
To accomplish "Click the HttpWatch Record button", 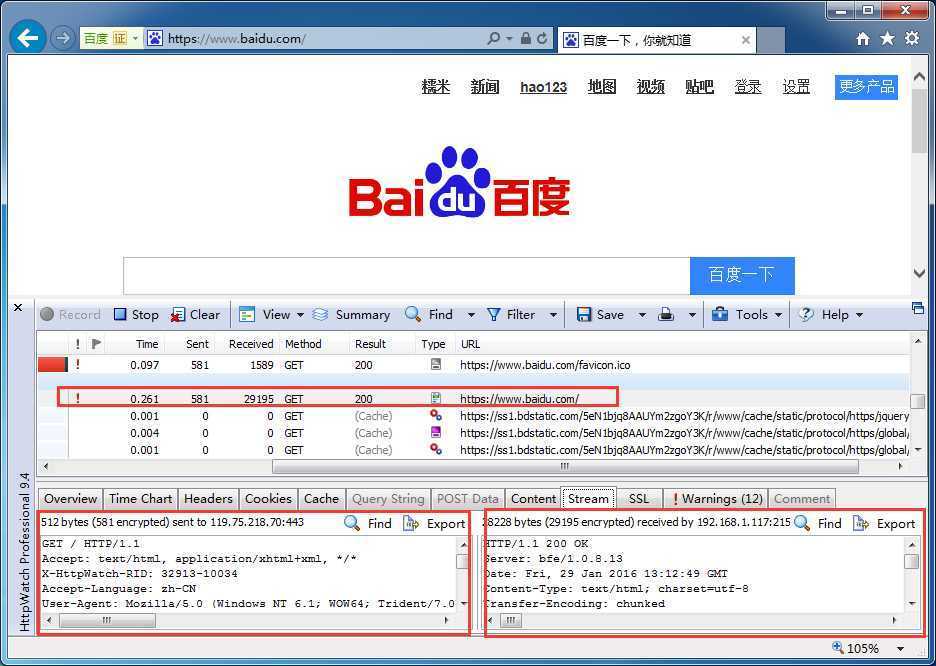I will point(70,314).
